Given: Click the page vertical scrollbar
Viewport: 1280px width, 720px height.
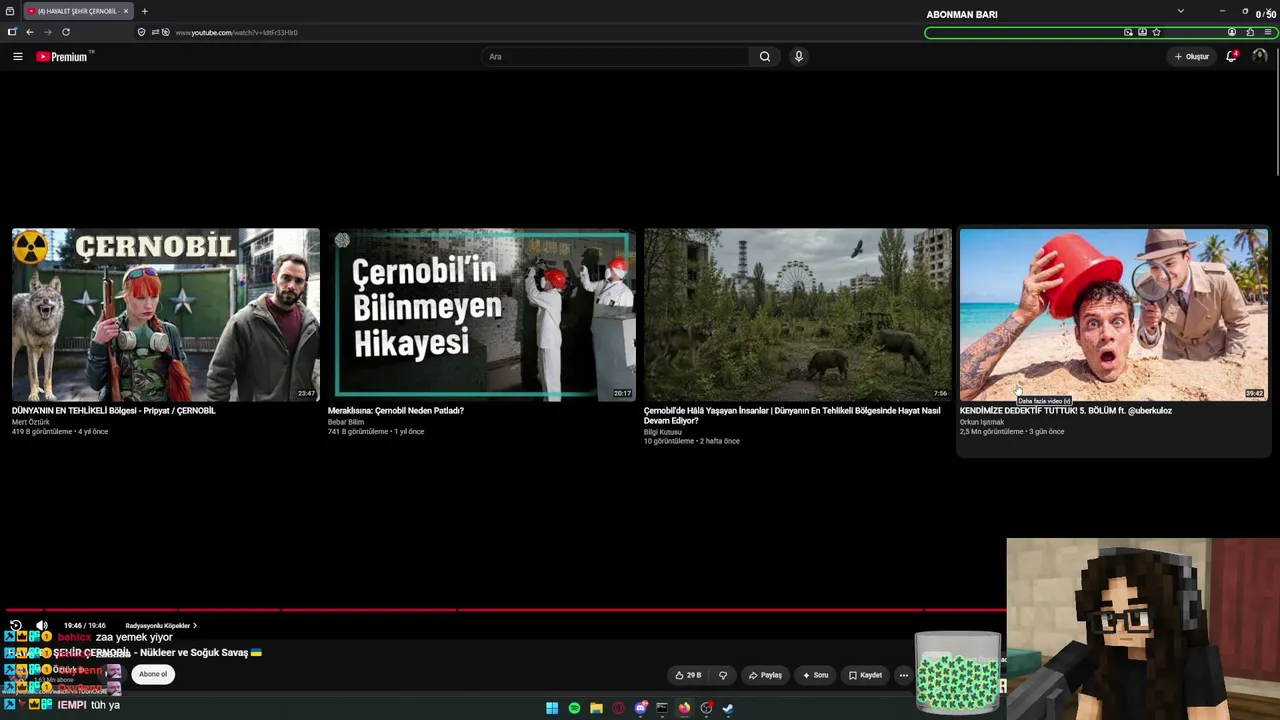Looking at the screenshot, I should (1276, 113).
